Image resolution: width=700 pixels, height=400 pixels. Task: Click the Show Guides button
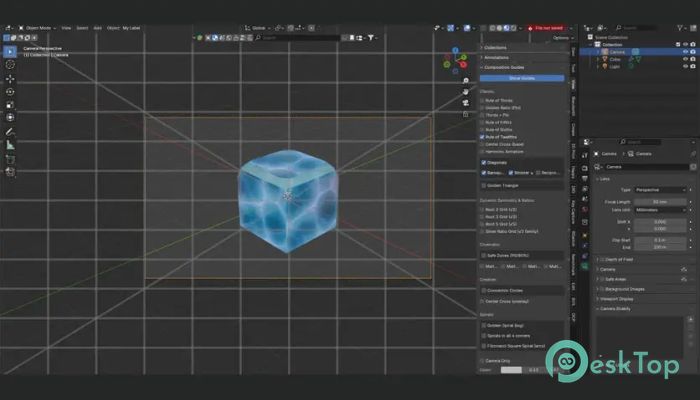click(x=522, y=79)
